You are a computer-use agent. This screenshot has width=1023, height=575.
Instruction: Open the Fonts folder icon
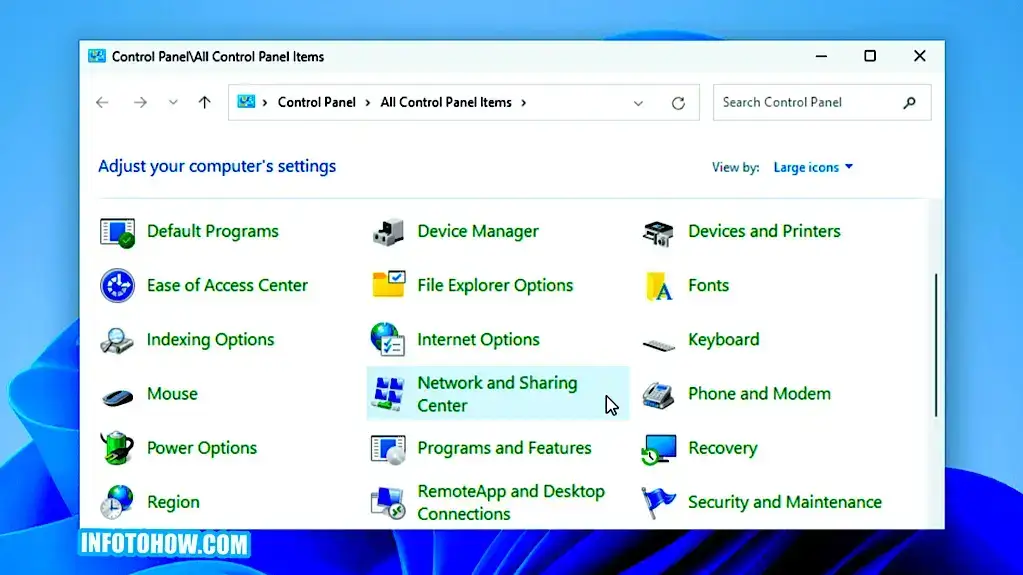tap(659, 287)
